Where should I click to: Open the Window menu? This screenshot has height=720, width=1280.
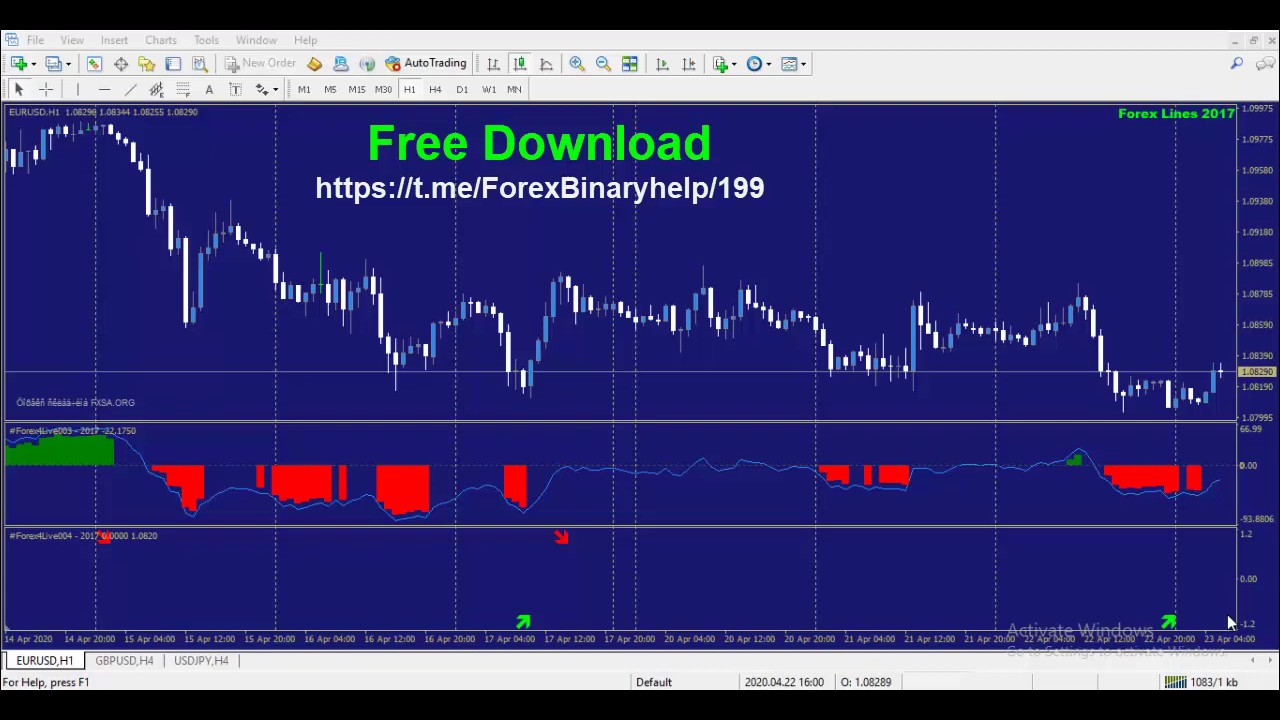(x=256, y=40)
